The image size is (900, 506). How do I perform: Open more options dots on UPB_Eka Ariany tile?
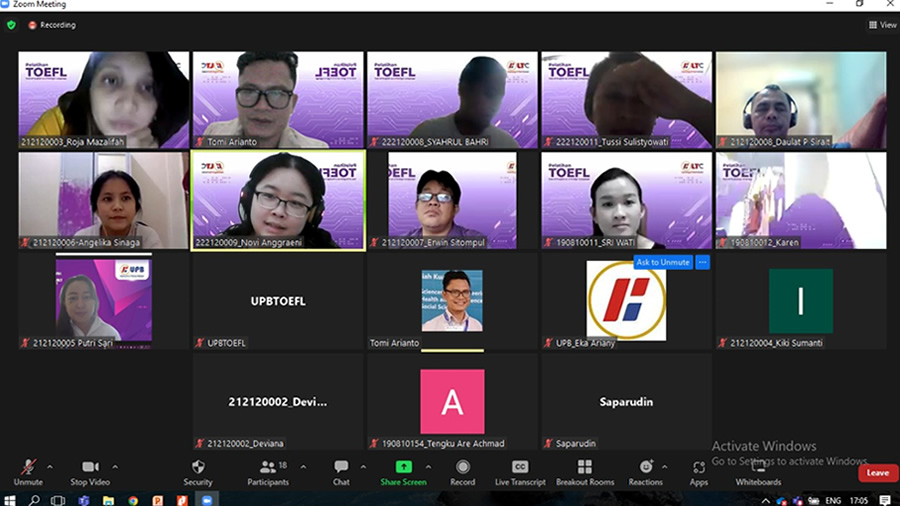(x=703, y=262)
